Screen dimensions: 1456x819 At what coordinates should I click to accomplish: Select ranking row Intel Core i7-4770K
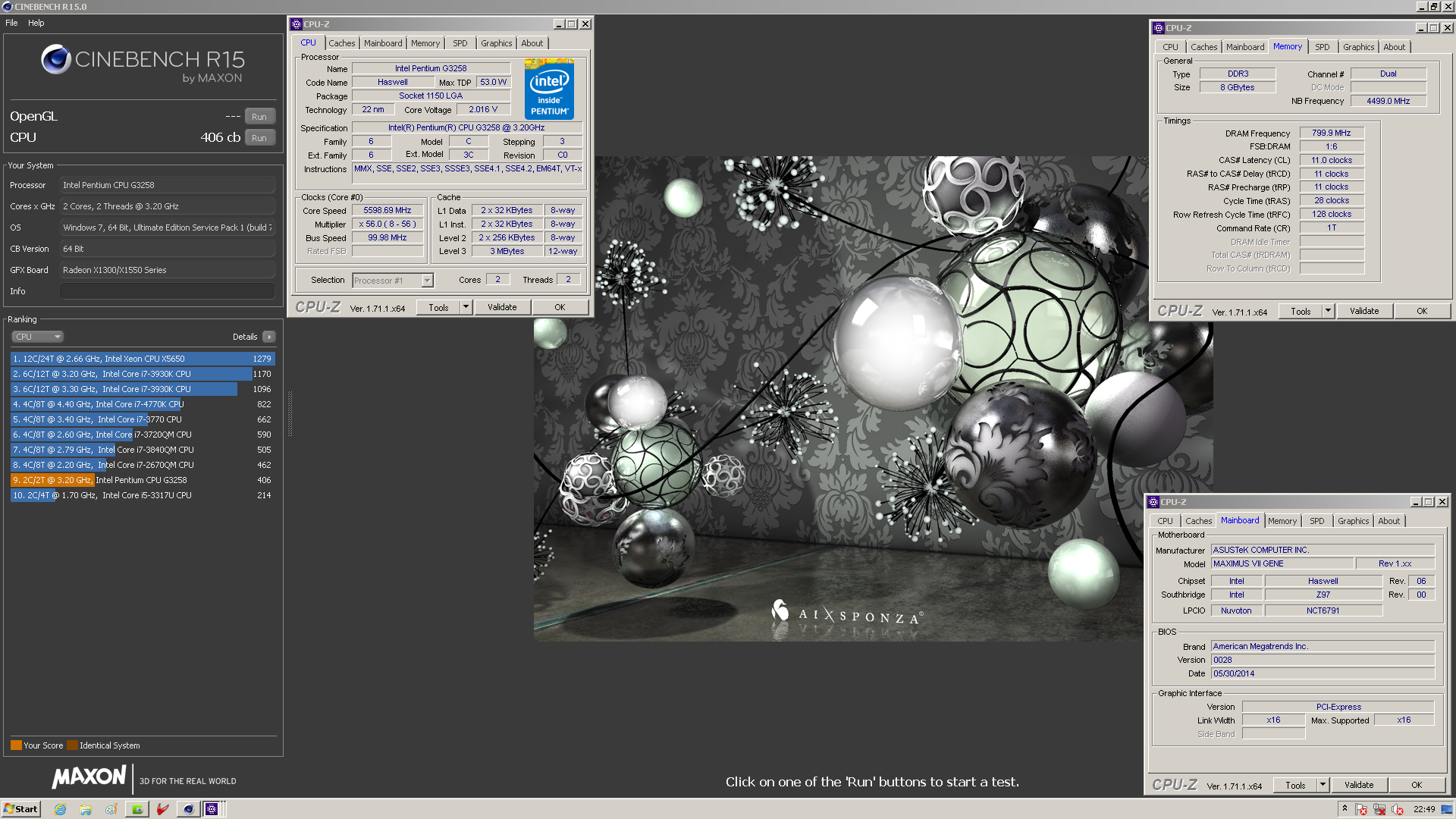click(143, 404)
